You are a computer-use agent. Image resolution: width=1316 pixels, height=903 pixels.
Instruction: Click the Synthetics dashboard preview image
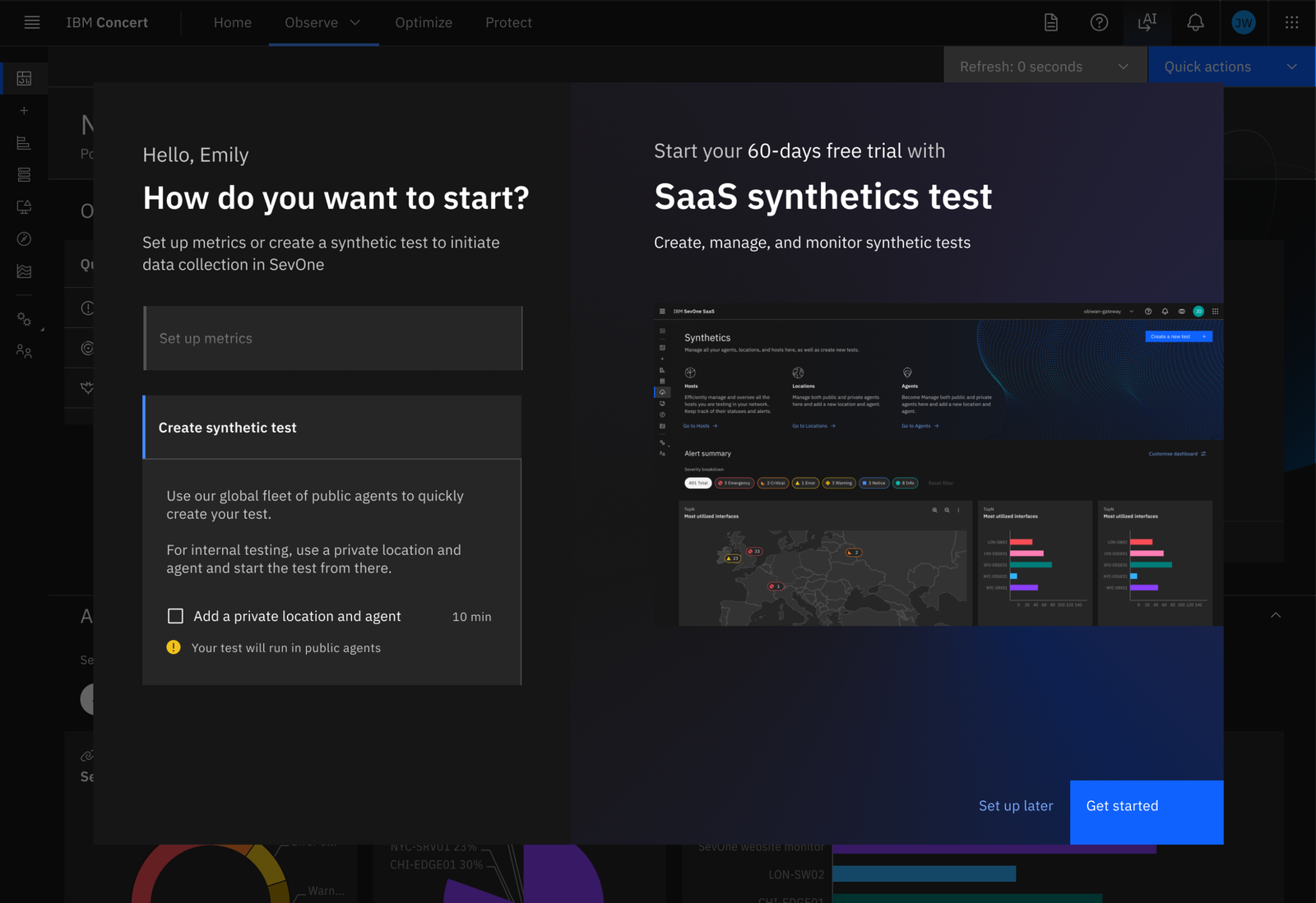(x=938, y=465)
